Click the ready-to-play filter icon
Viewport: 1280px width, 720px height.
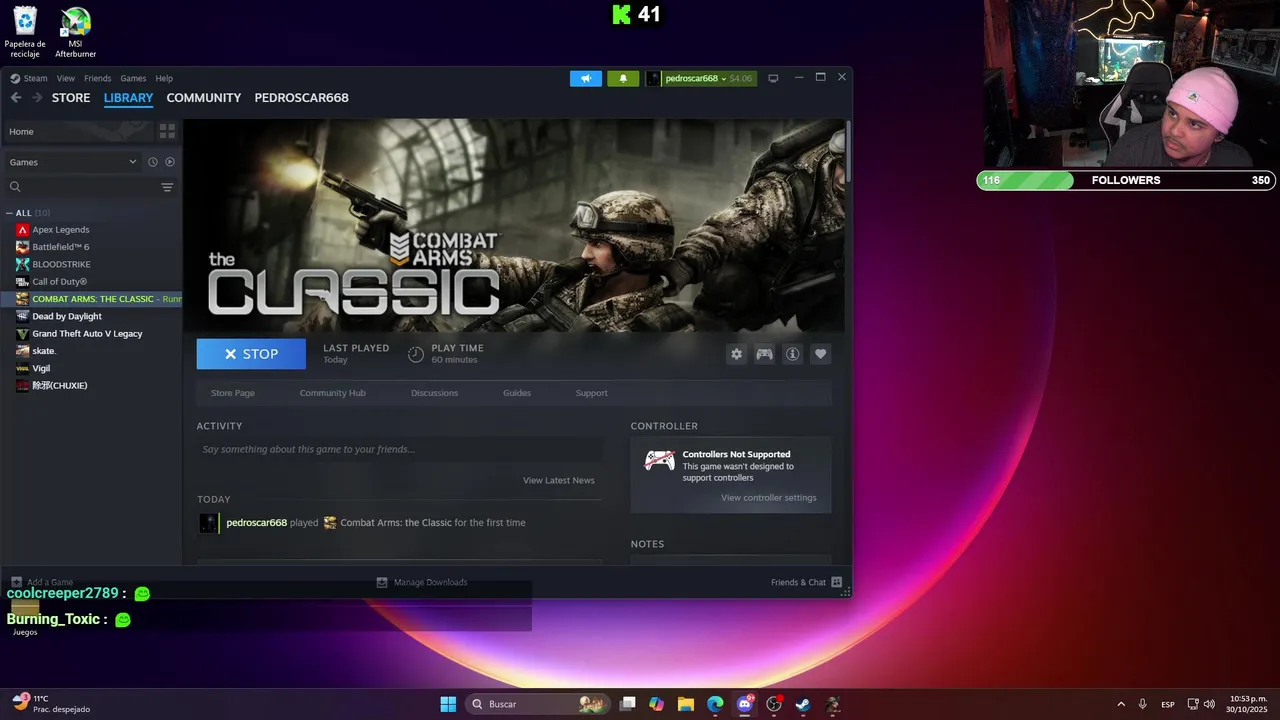(170, 162)
